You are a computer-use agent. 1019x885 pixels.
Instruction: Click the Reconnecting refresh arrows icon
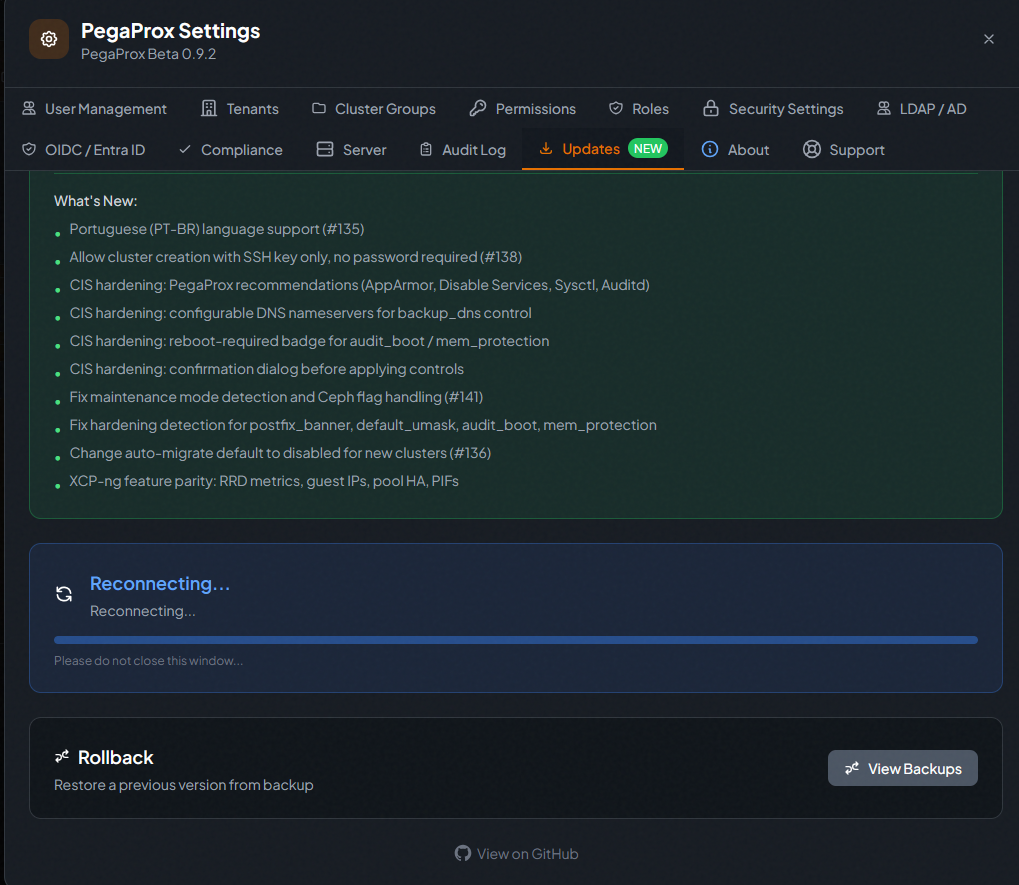tap(64, 594)
